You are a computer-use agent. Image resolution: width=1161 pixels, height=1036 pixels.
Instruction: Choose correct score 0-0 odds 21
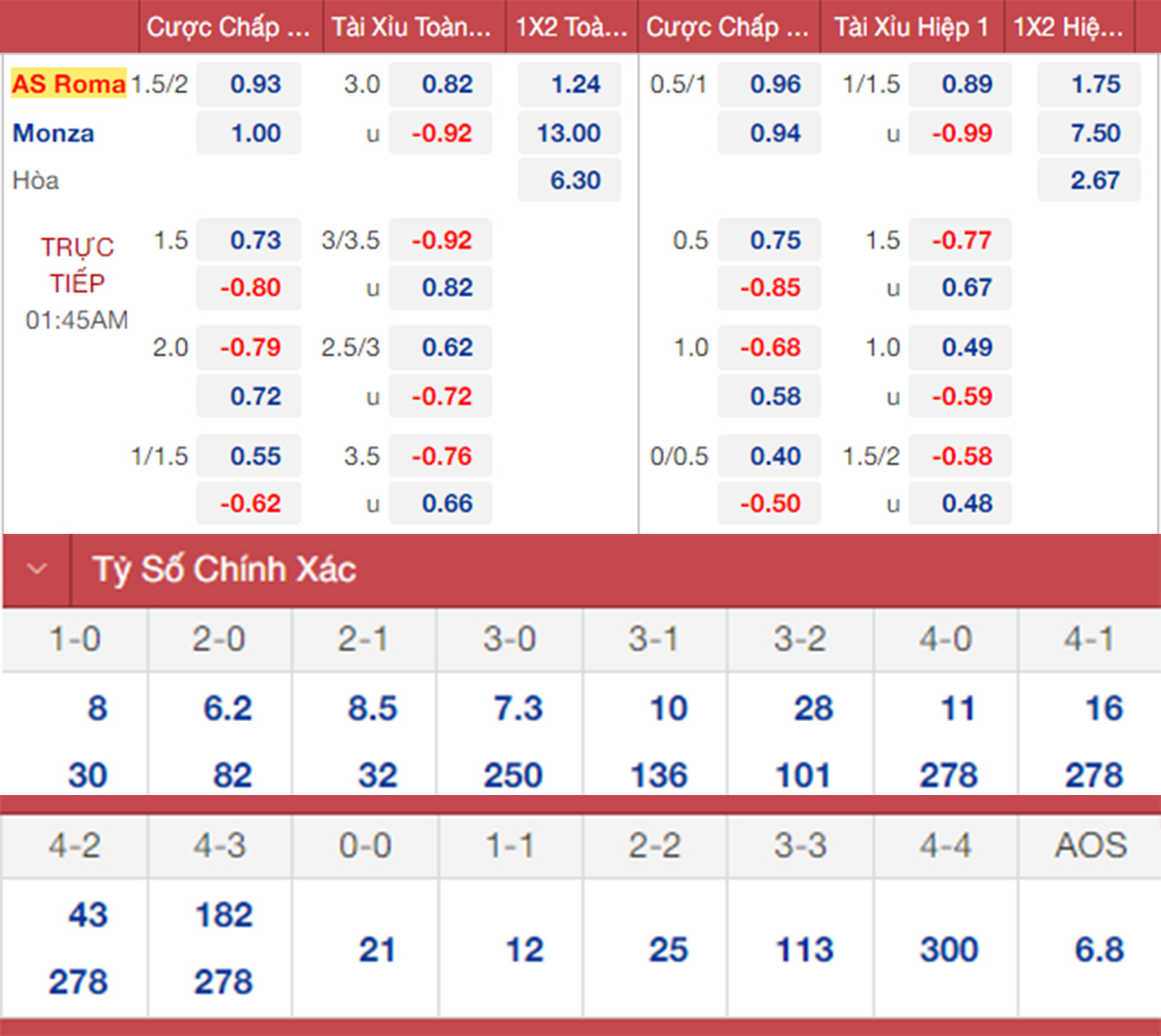click(x=376, y=950)
